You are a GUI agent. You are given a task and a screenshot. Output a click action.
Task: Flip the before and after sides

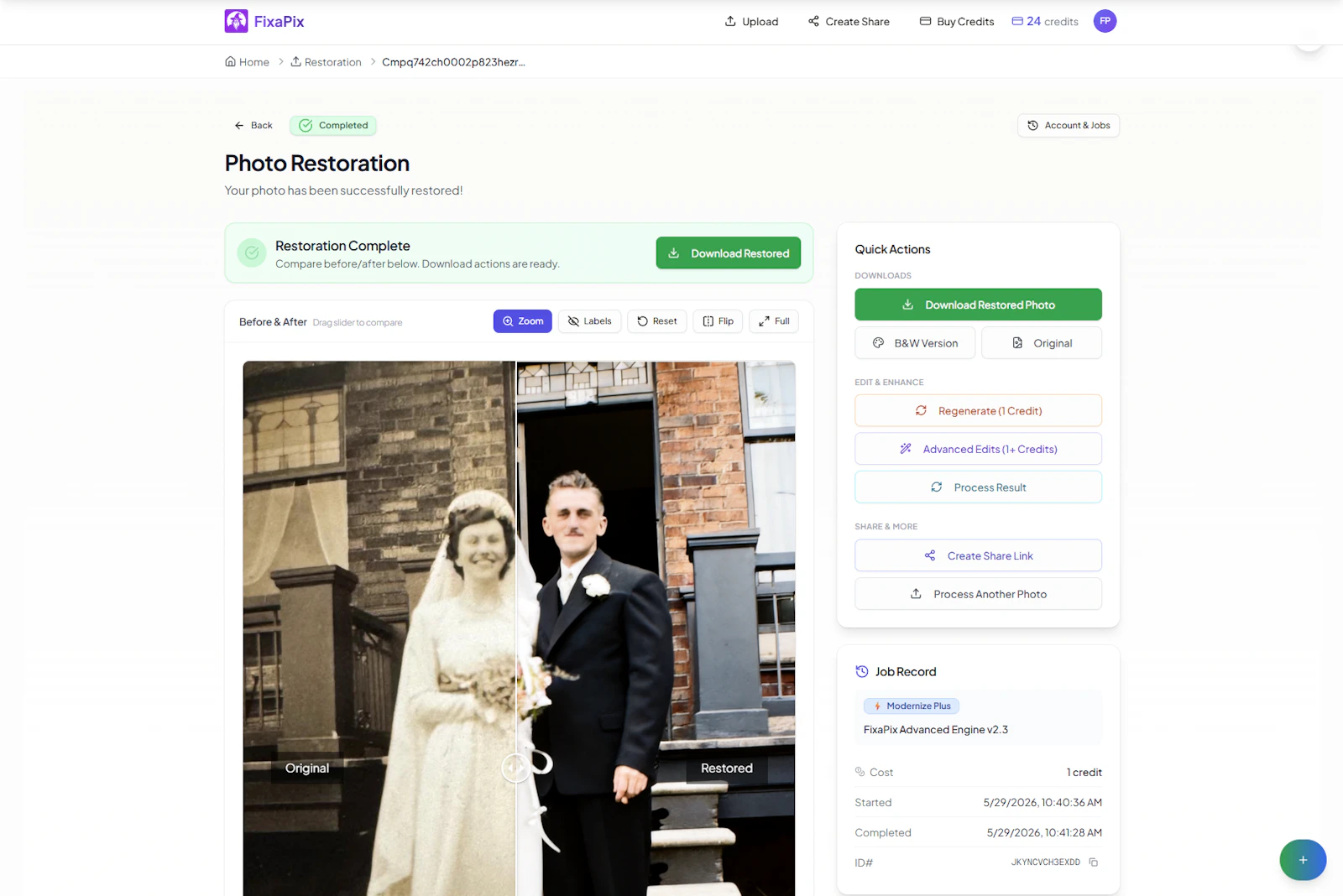pyautogui.click(x=718, y=321)
